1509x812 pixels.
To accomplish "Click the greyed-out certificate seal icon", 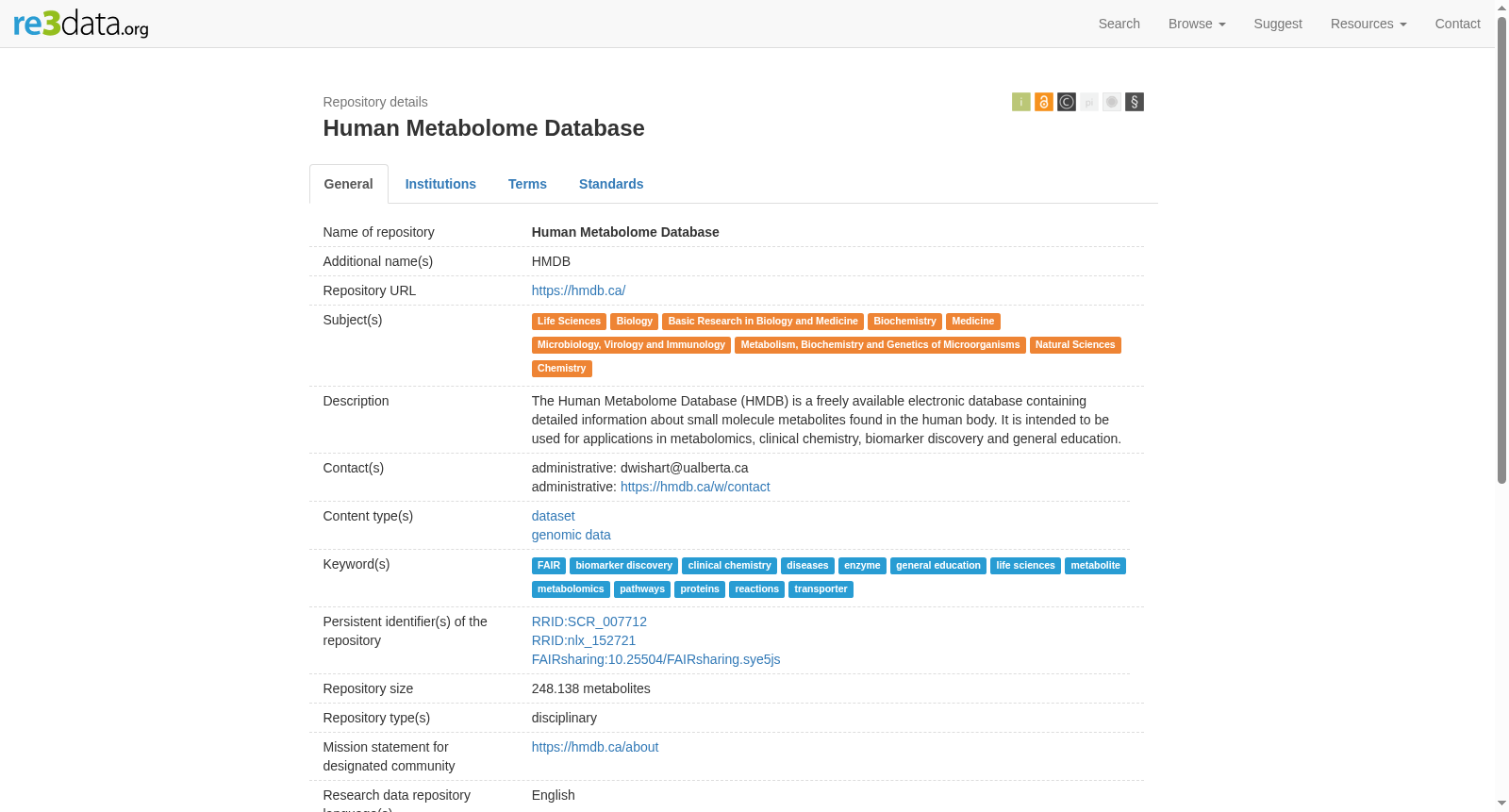I will click(x=1111, y=102).
